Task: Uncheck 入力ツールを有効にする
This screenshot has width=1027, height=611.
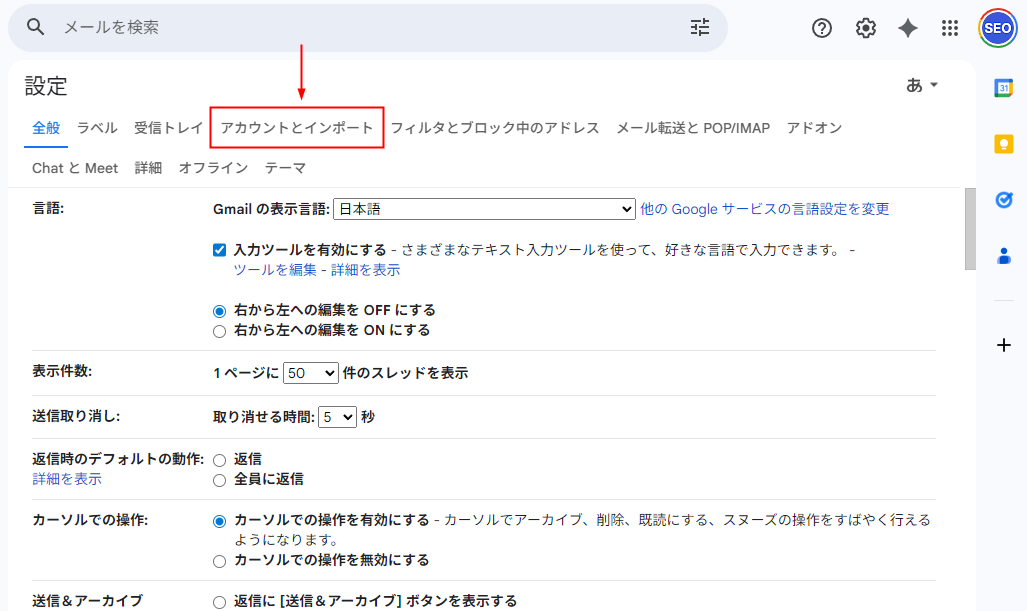Action: click(221, 250)
